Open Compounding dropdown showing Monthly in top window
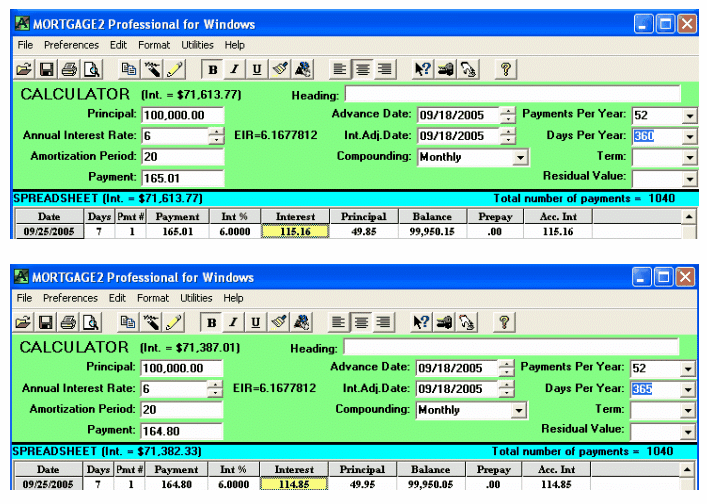 point(520,157)
